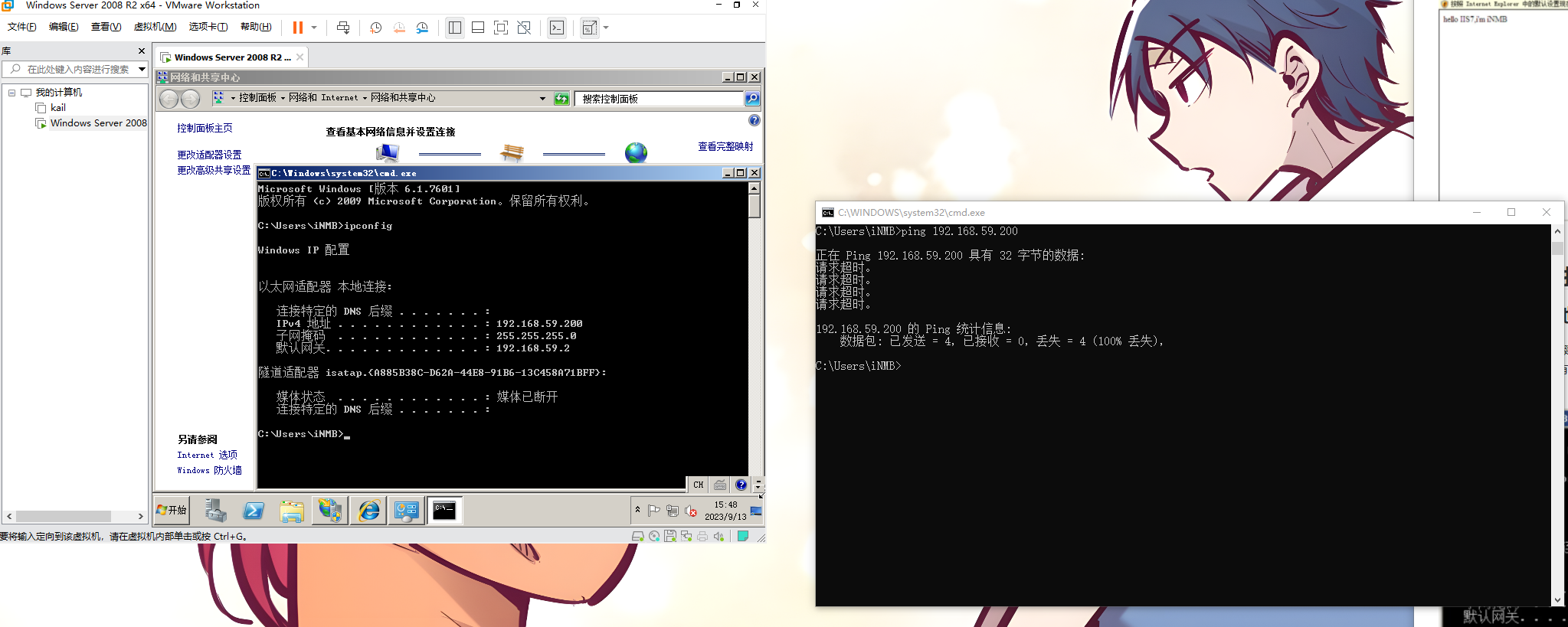Click the Windows 防火墙 link
Image resolution: width=1568 pixels, height=627 pixels.
coord(209,470)
